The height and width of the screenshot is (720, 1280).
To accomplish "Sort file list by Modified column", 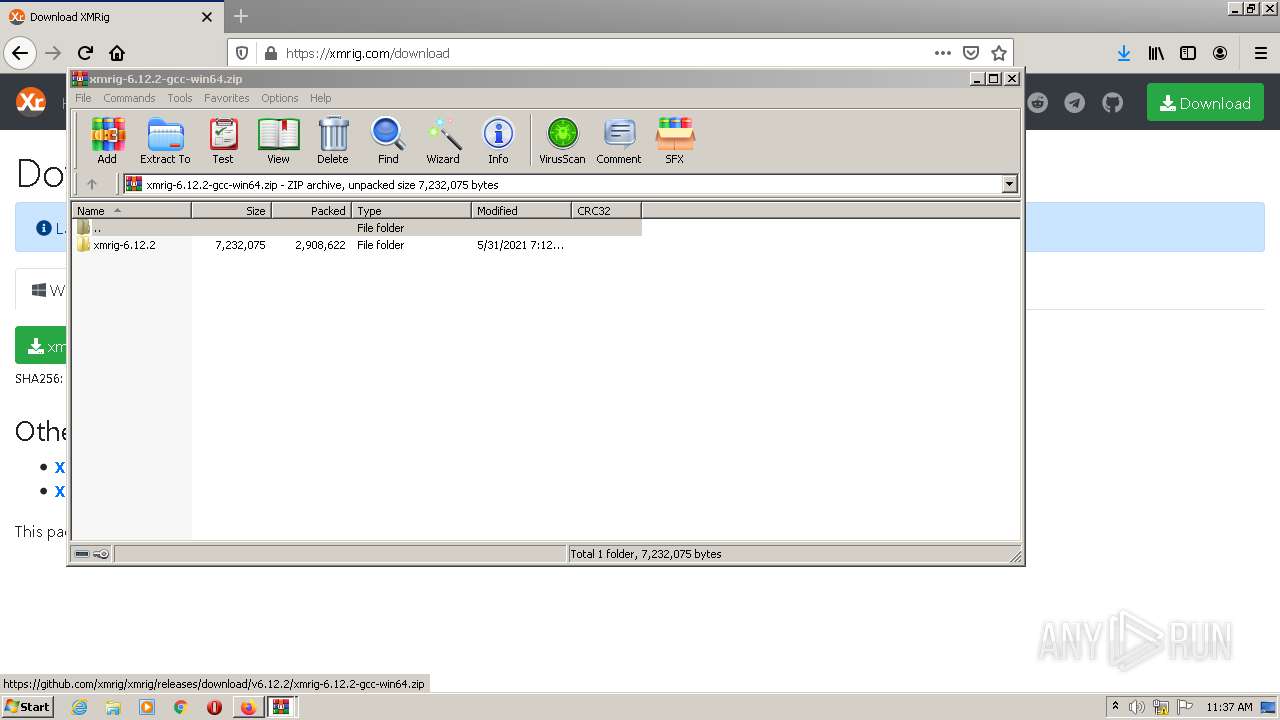I will click(521, 211).
